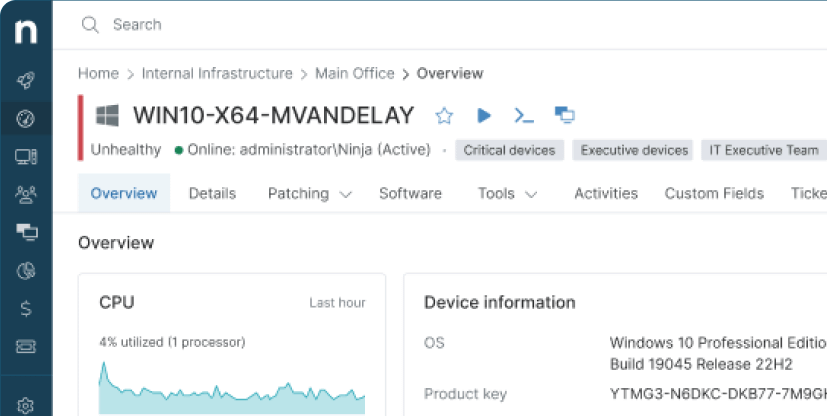Click the Overview breadcrumb
Image resolution: width=827 pixels, height=416 pixels.
[x=450, y=73]
